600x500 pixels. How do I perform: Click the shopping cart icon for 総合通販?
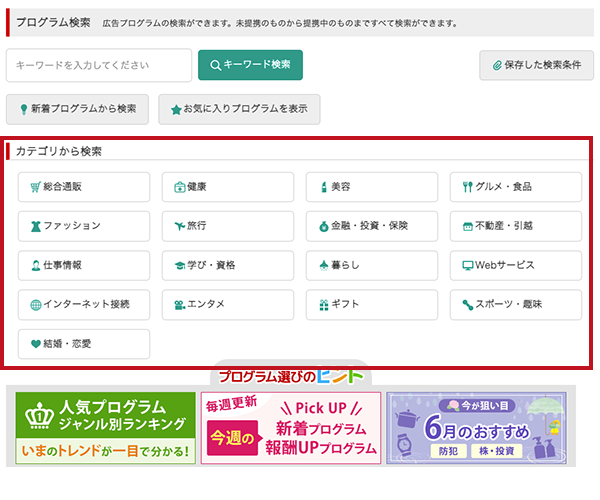coord(36,187)
